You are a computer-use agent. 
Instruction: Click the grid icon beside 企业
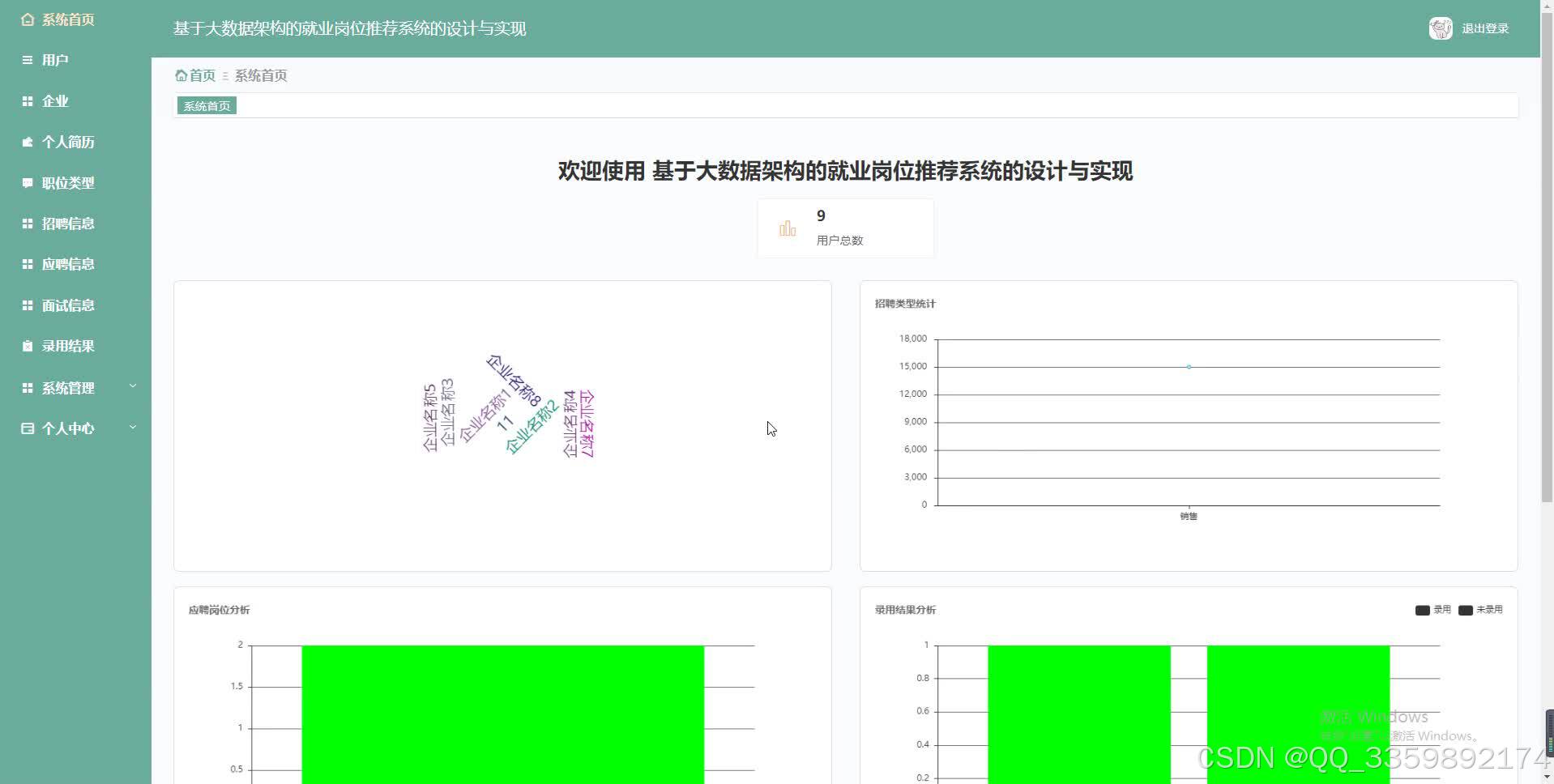(28, 101)
